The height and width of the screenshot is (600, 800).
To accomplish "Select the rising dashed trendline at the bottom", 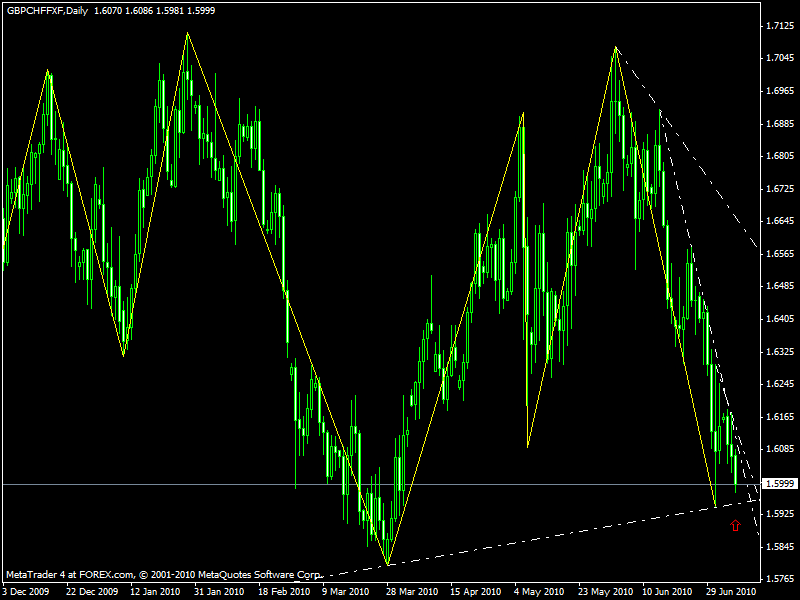I will (560, 533).
